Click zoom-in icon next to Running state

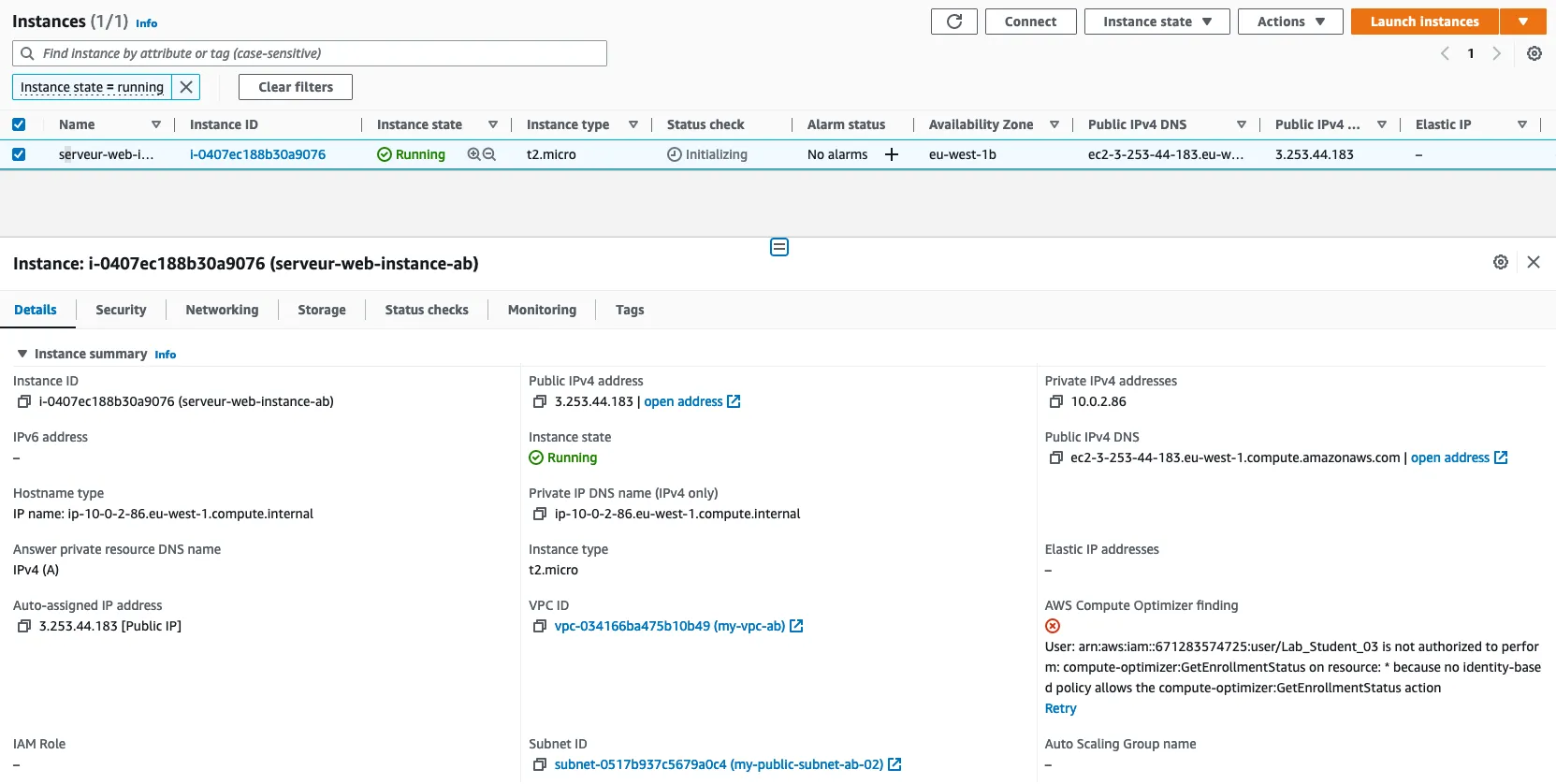pos(473,154)
